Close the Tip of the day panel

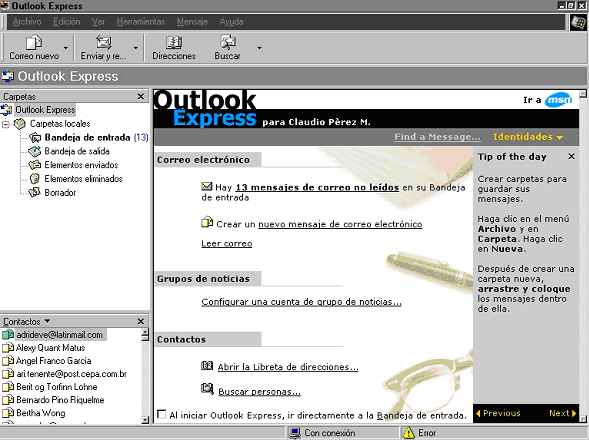(571, 156)
